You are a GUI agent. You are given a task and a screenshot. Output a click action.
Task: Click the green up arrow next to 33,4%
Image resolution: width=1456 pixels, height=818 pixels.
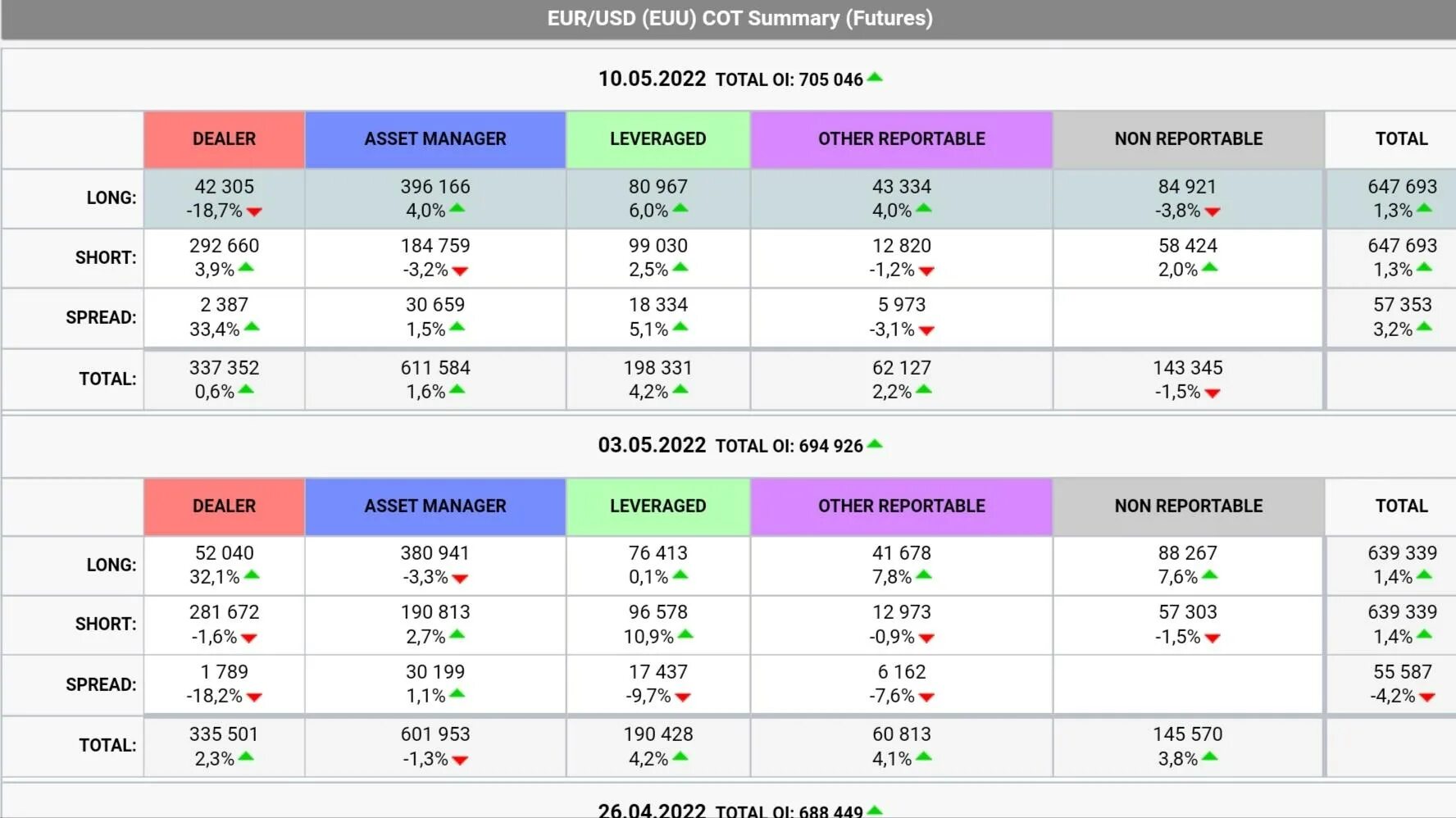pos(252,327)
